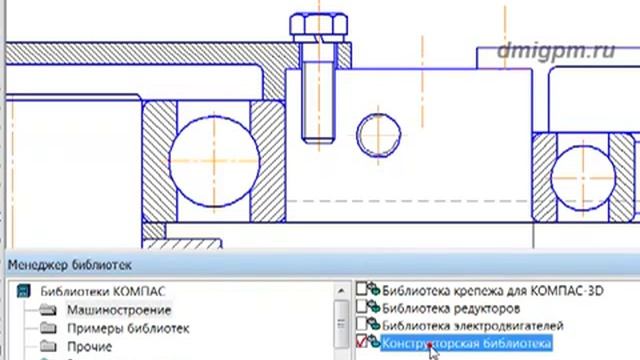
Task: Click the left bearing ball circle
Action: [214, 161]
